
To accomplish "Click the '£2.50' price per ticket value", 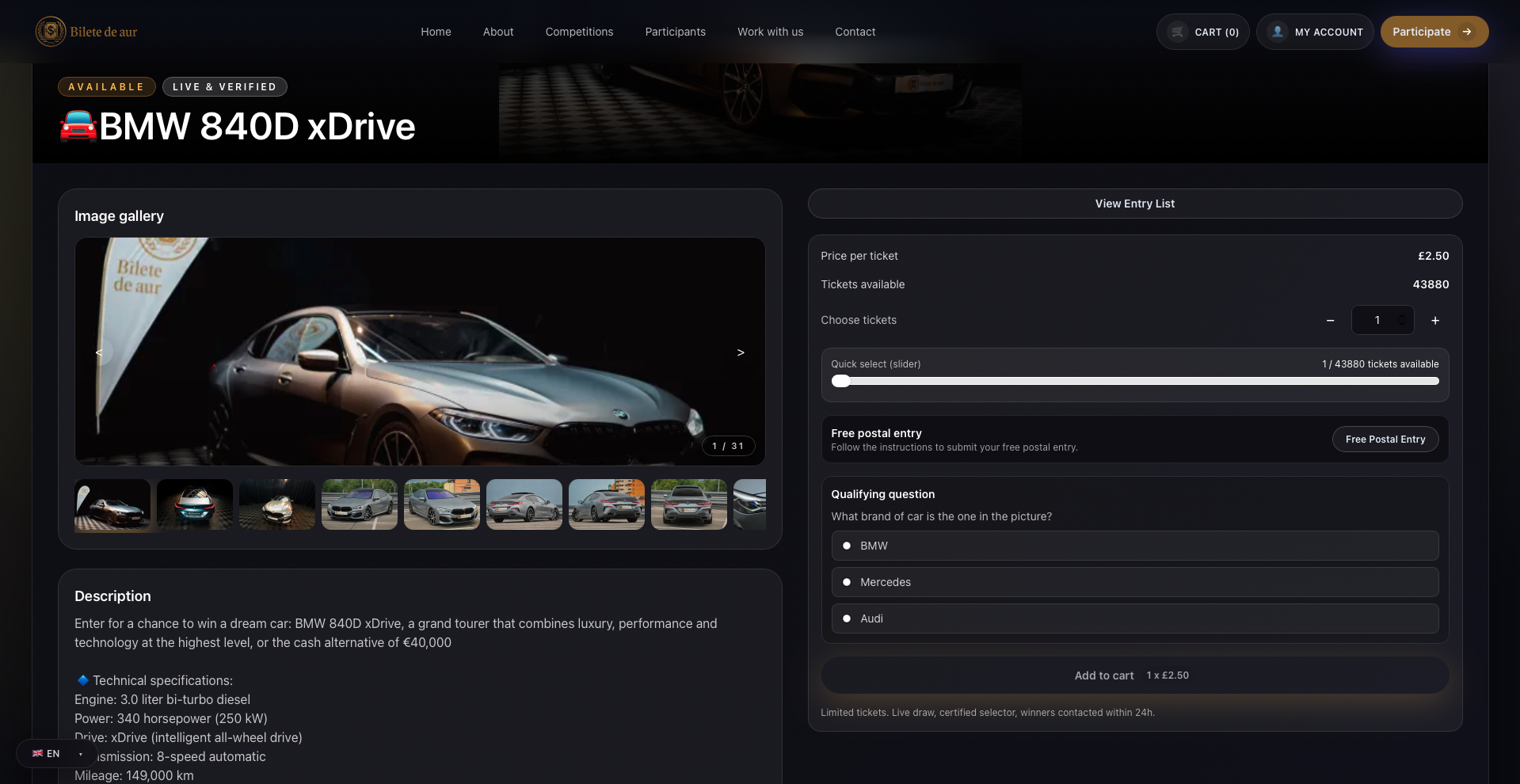I will pos(1433,256).
